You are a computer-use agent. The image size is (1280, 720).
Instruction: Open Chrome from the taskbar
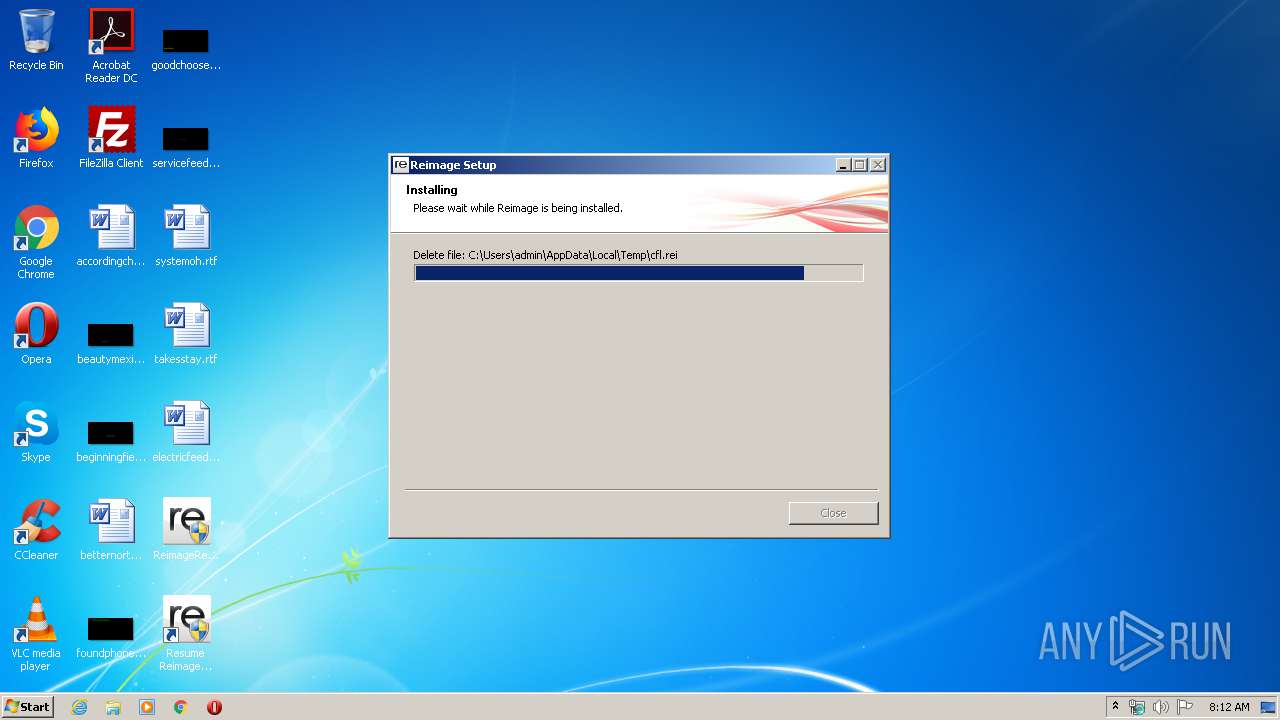pyautogui.click(x=181, y=707)
